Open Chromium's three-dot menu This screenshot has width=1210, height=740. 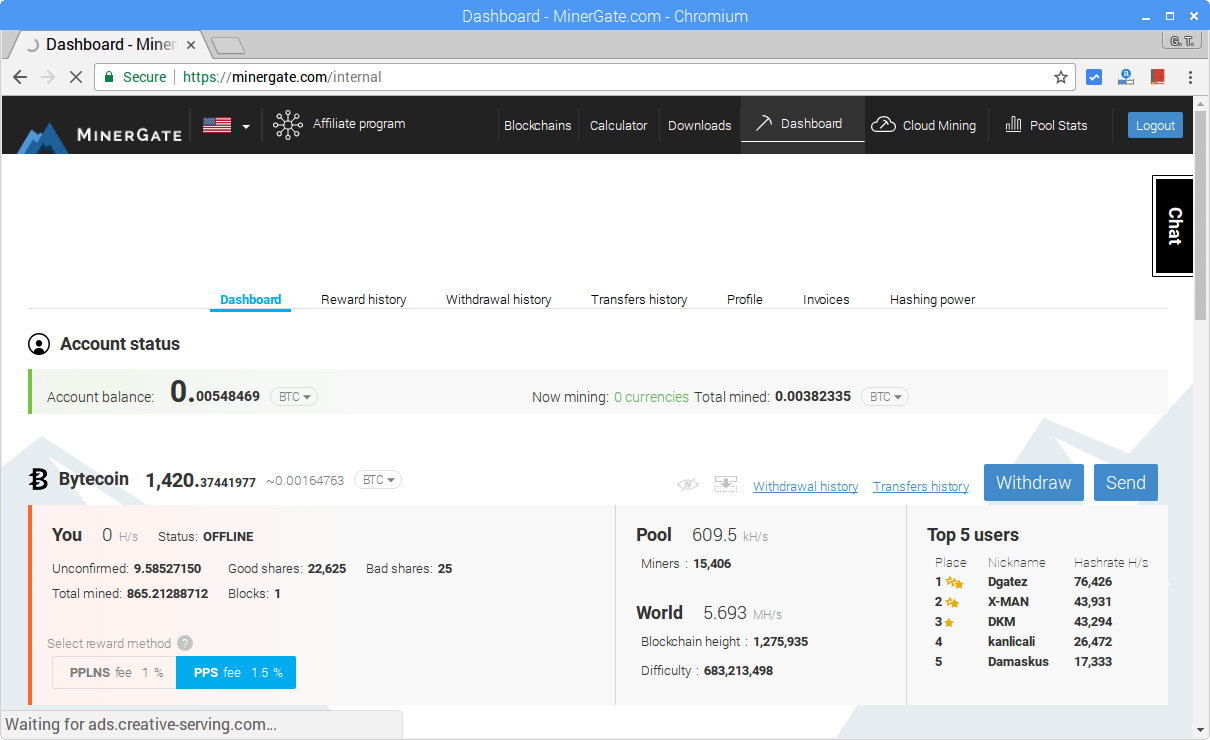[x=1189, y=77]
